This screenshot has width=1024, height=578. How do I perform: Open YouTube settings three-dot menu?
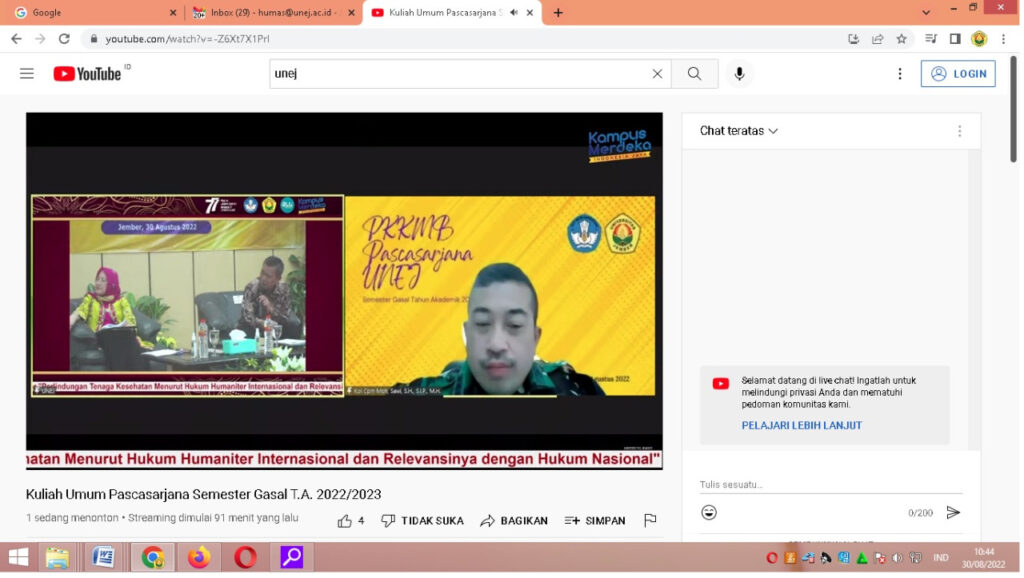point(900,74)
